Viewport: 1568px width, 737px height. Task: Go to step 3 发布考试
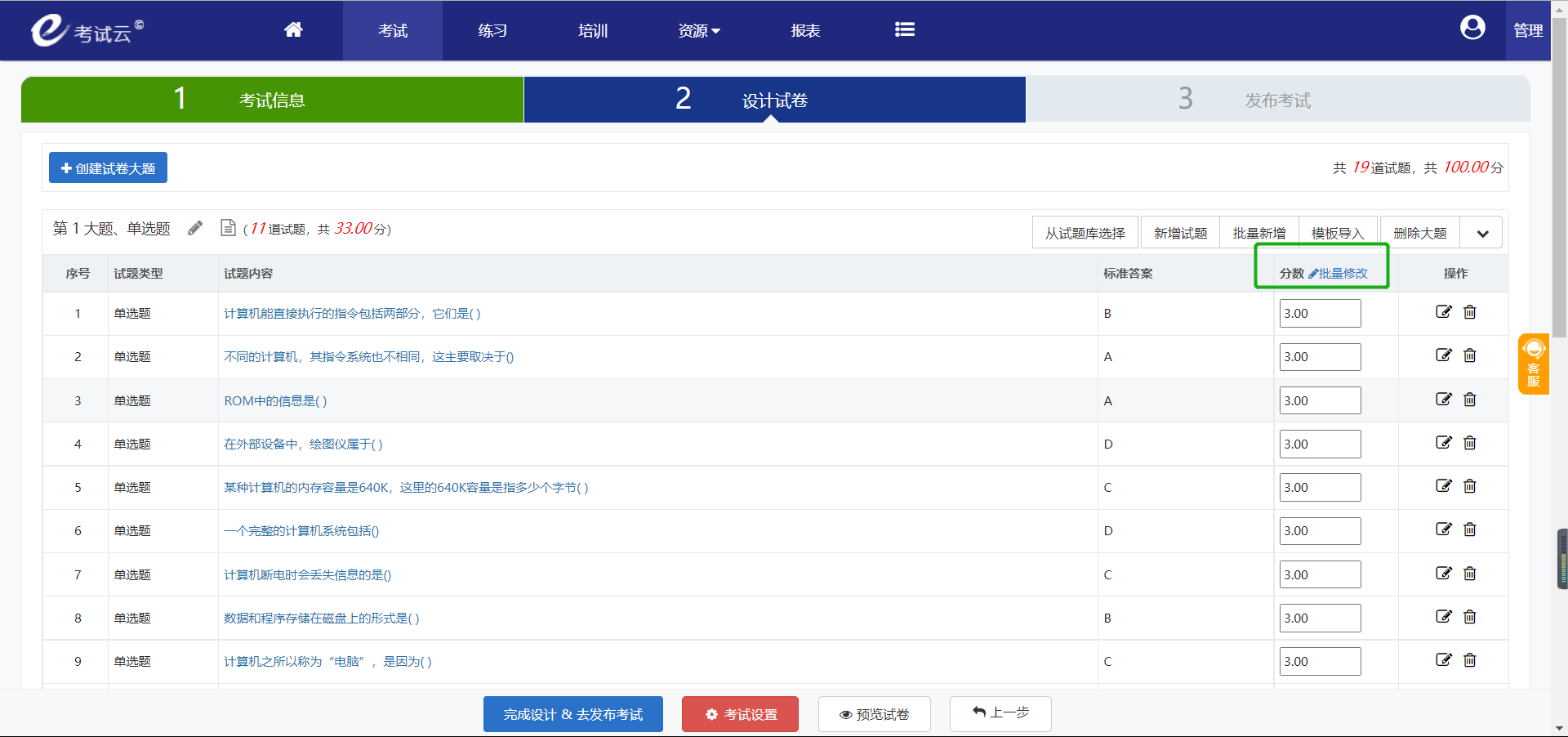coord(1277,100)
